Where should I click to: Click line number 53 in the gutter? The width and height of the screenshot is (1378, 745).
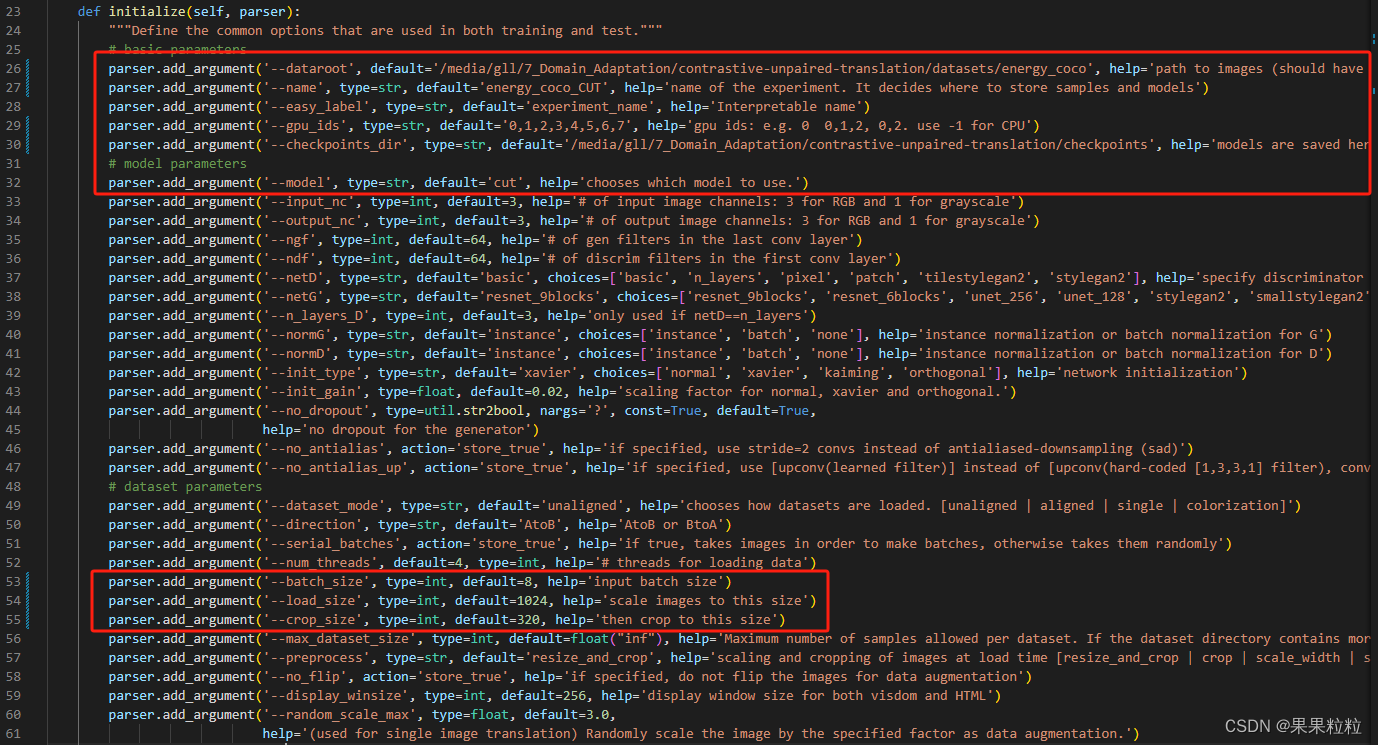pyautogui.click(x=13, y=582)
